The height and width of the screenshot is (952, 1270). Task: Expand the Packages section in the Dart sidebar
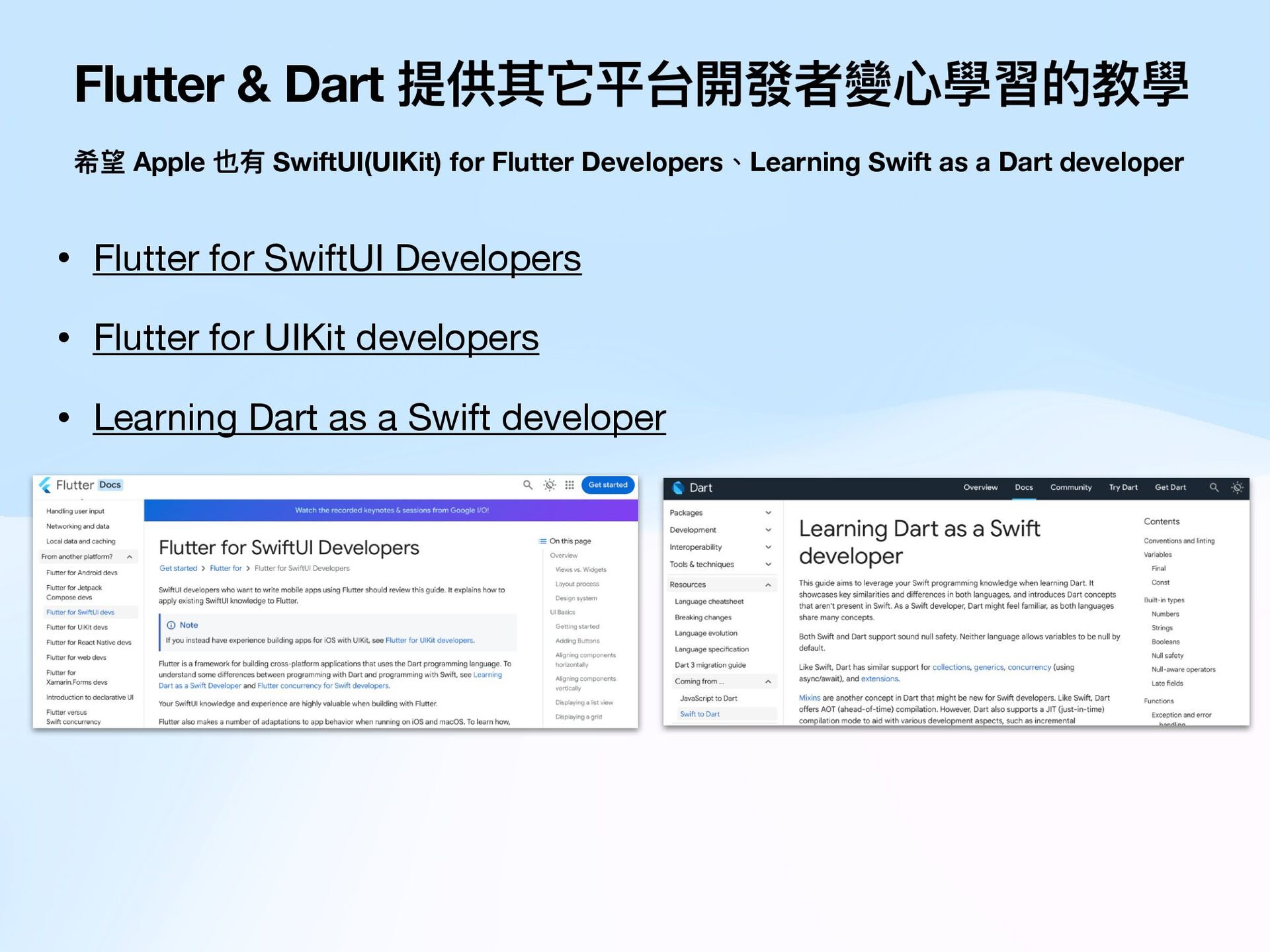coord(720,513)
